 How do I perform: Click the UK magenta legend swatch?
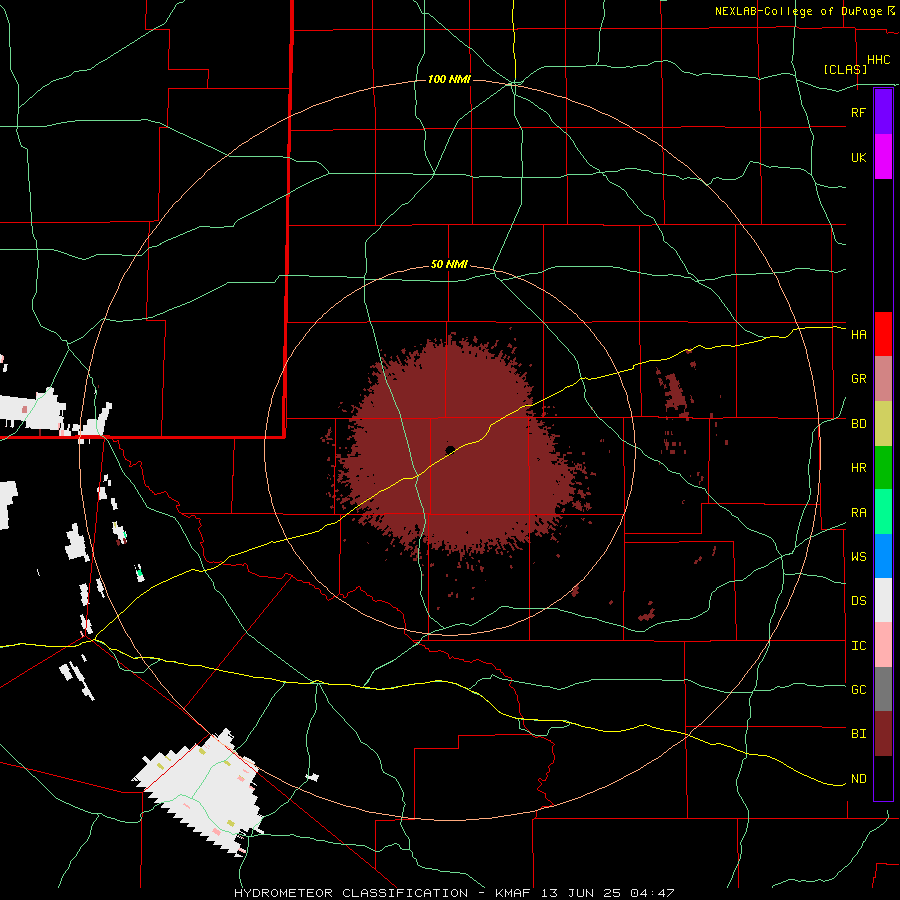pyautogui.click(x=883, y=157)
